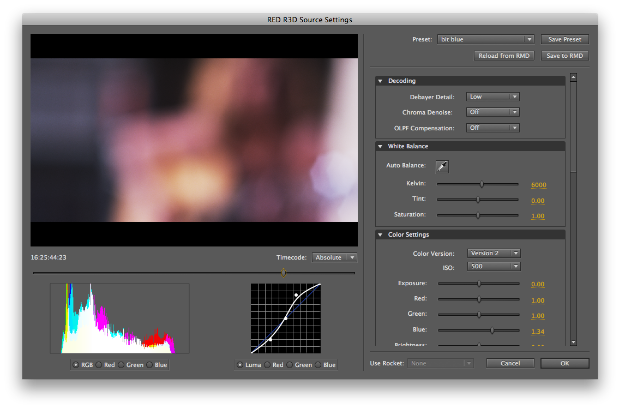Viewport: 619px width, 409px height.
Task: Click the Saturation value 1.00
Action: point(538,216)
